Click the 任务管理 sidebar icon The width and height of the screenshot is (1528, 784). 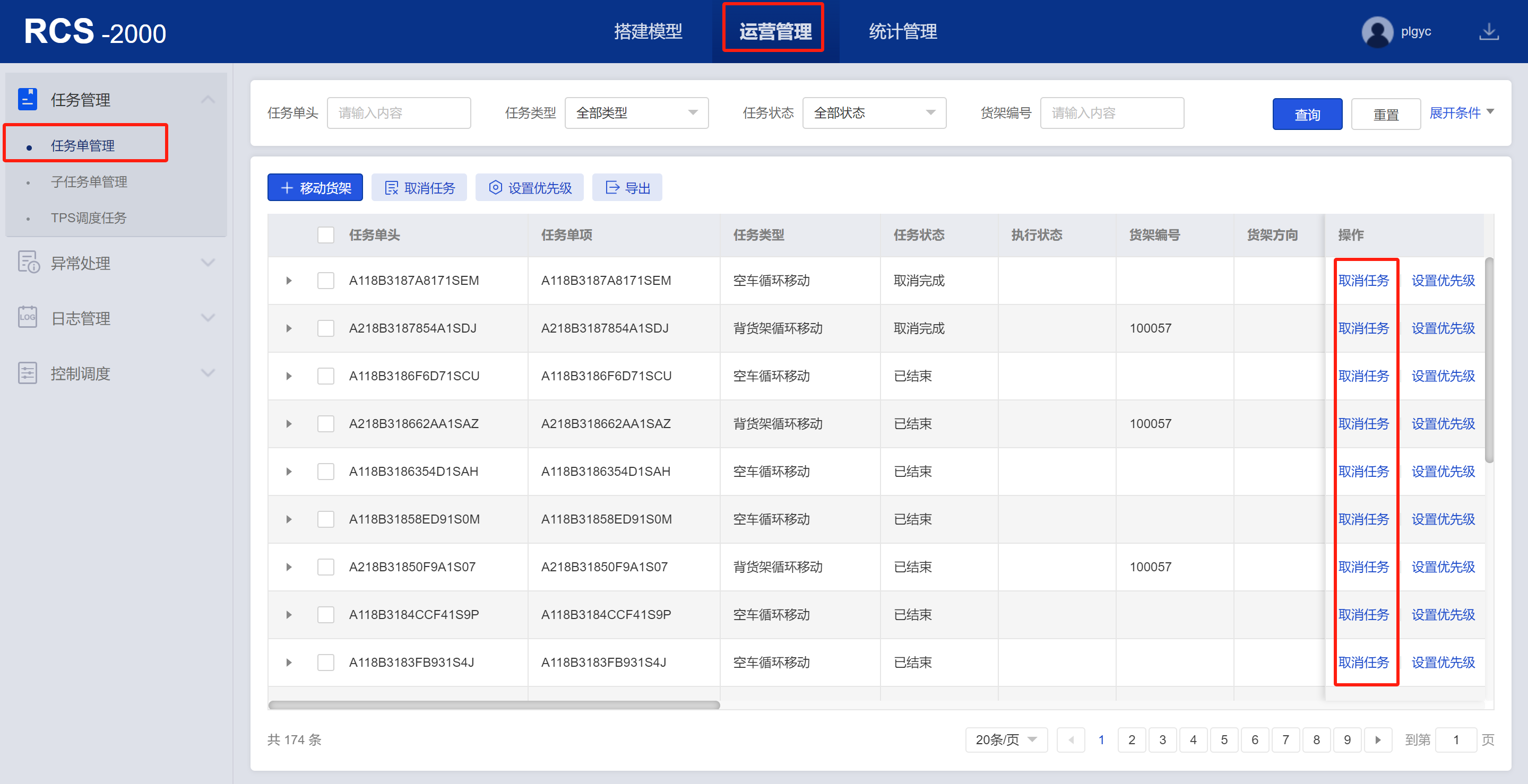(27, 99)
